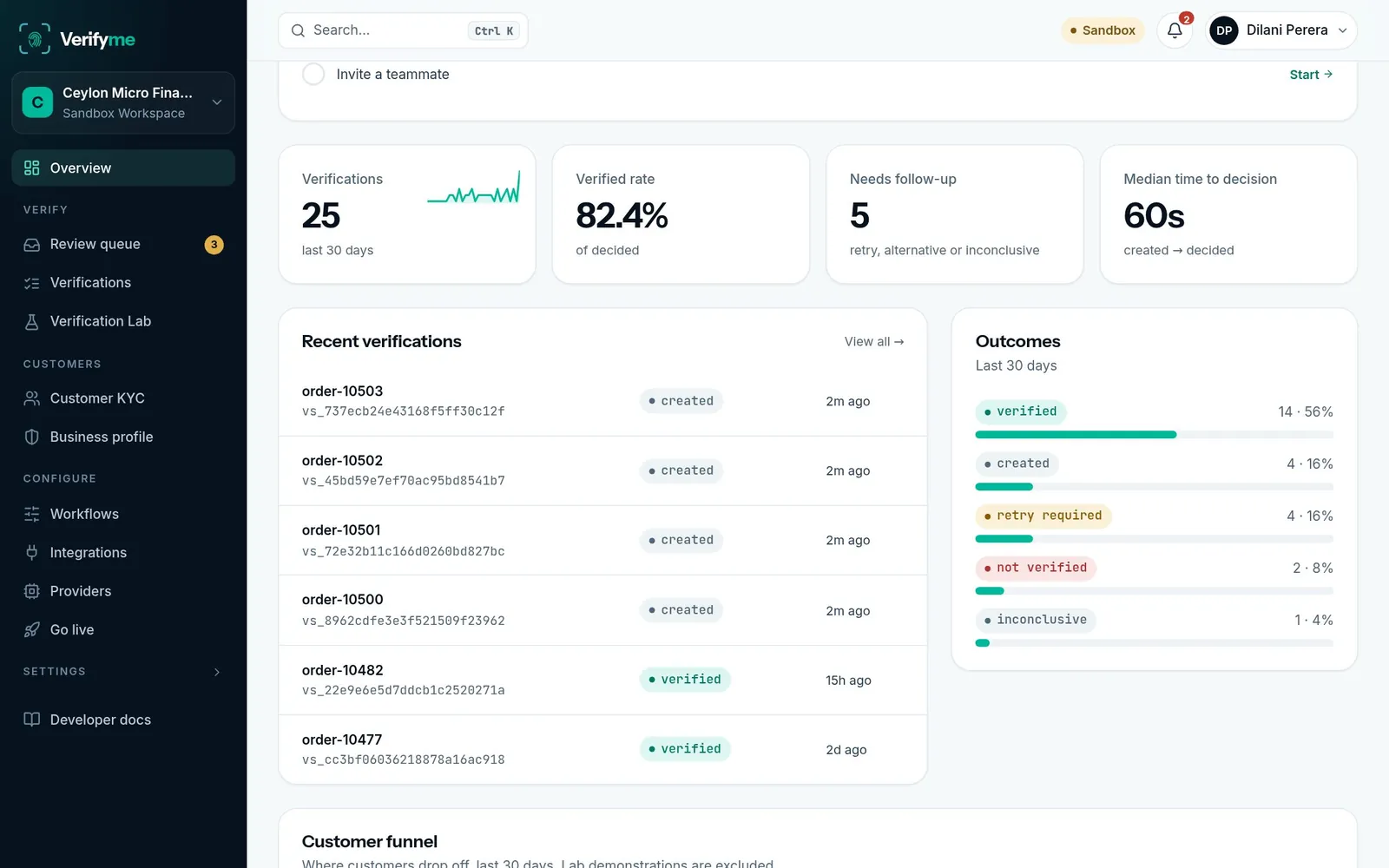1389x868 pixels.
Task: Click the retry required outcome tag
Action: tap(1043, 516)
